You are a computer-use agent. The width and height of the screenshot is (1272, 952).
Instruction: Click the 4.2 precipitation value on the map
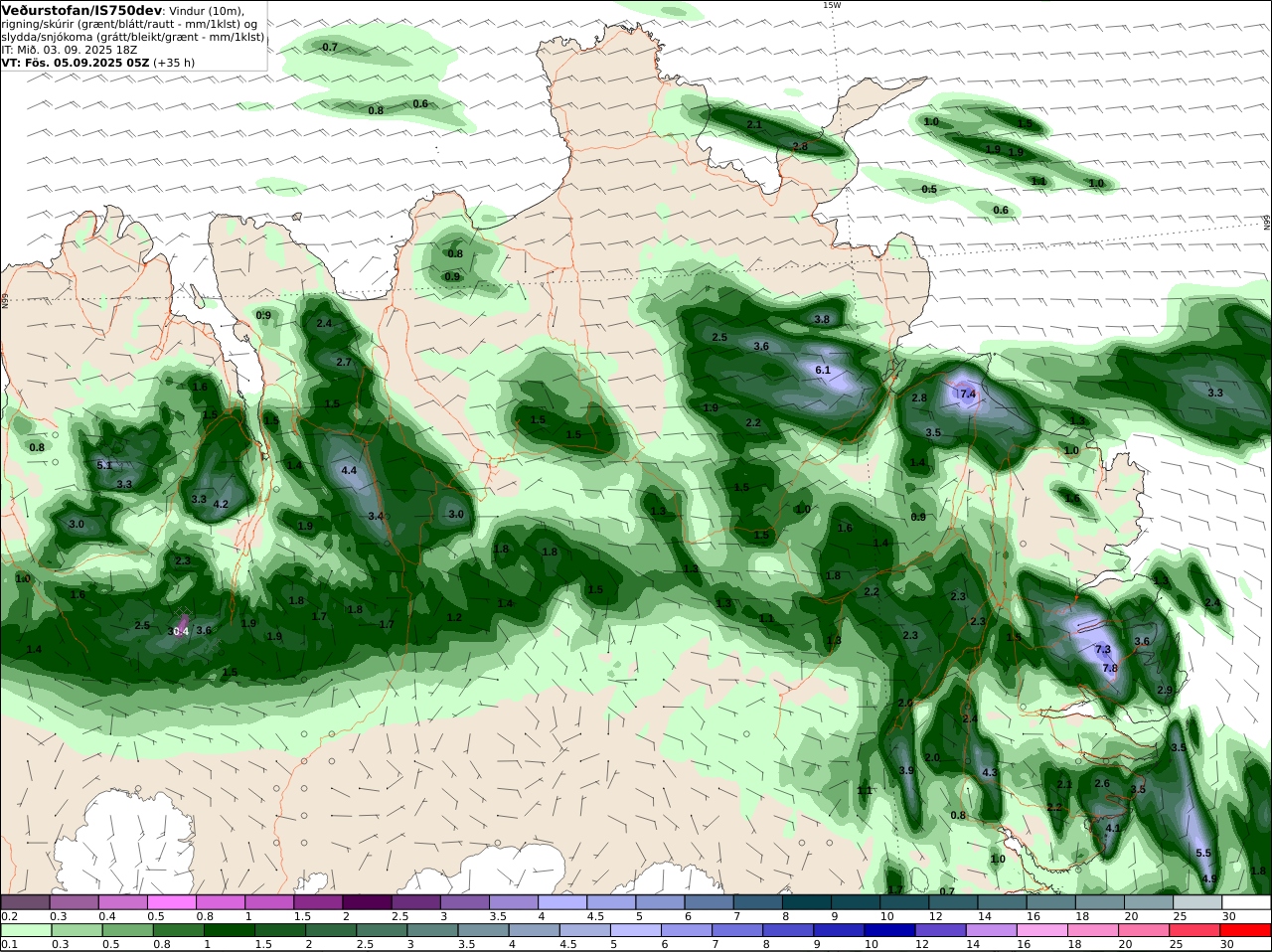(222, 504)
